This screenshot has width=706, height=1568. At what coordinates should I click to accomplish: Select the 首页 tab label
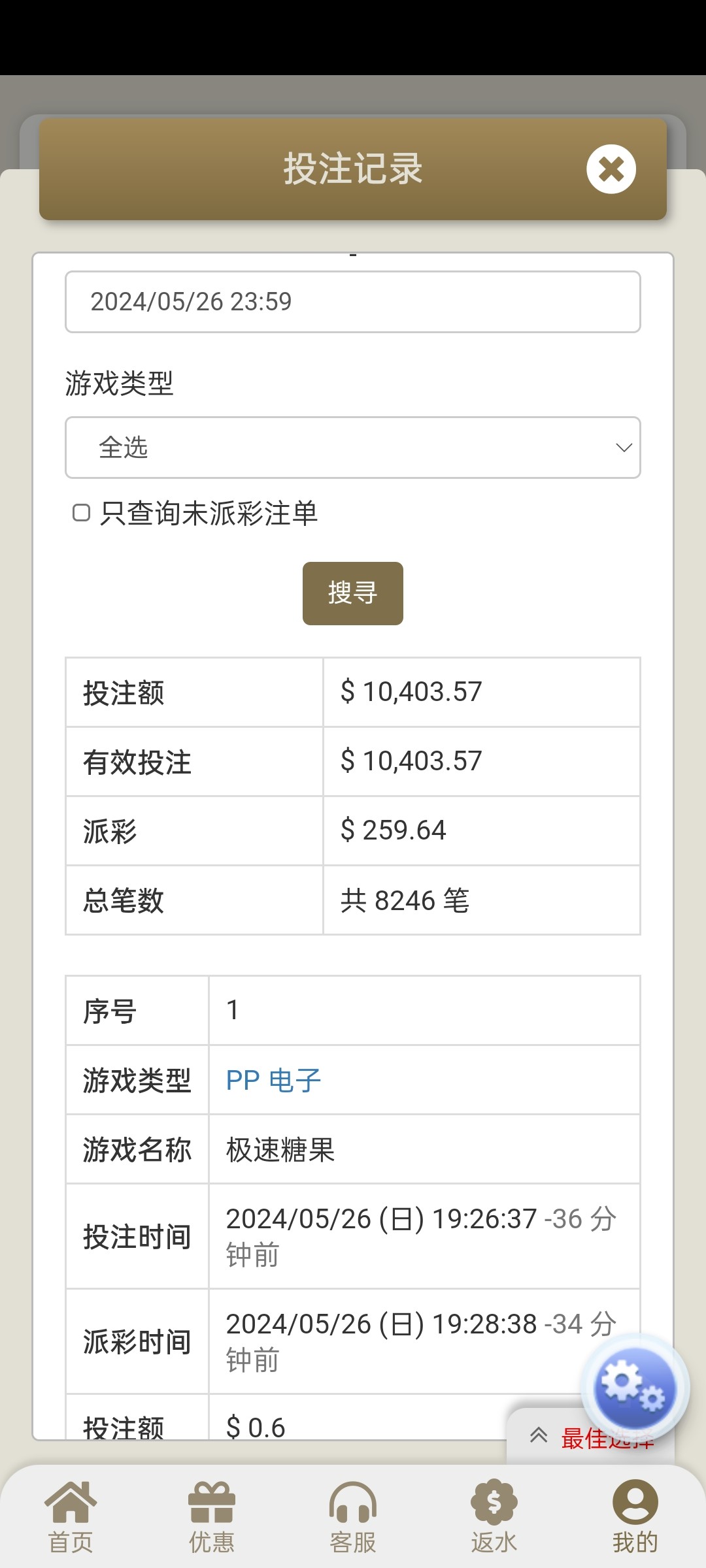[71, 1543]
